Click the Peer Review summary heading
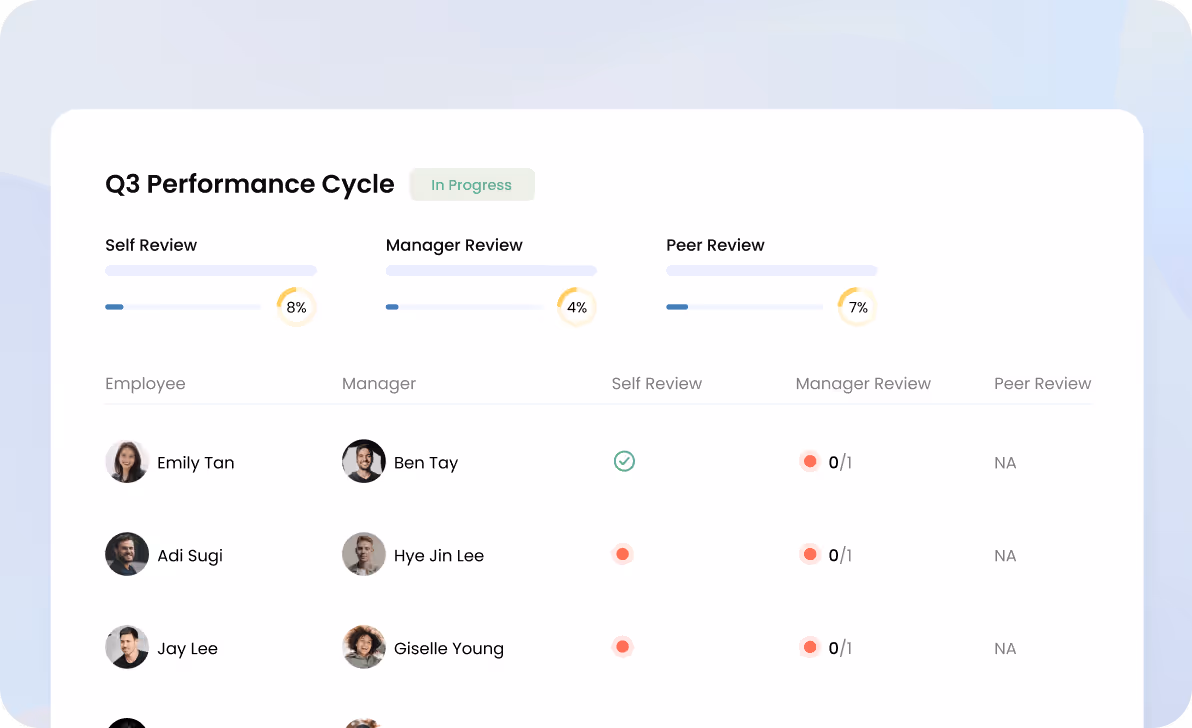The image size is (1192, 728). 715,245
